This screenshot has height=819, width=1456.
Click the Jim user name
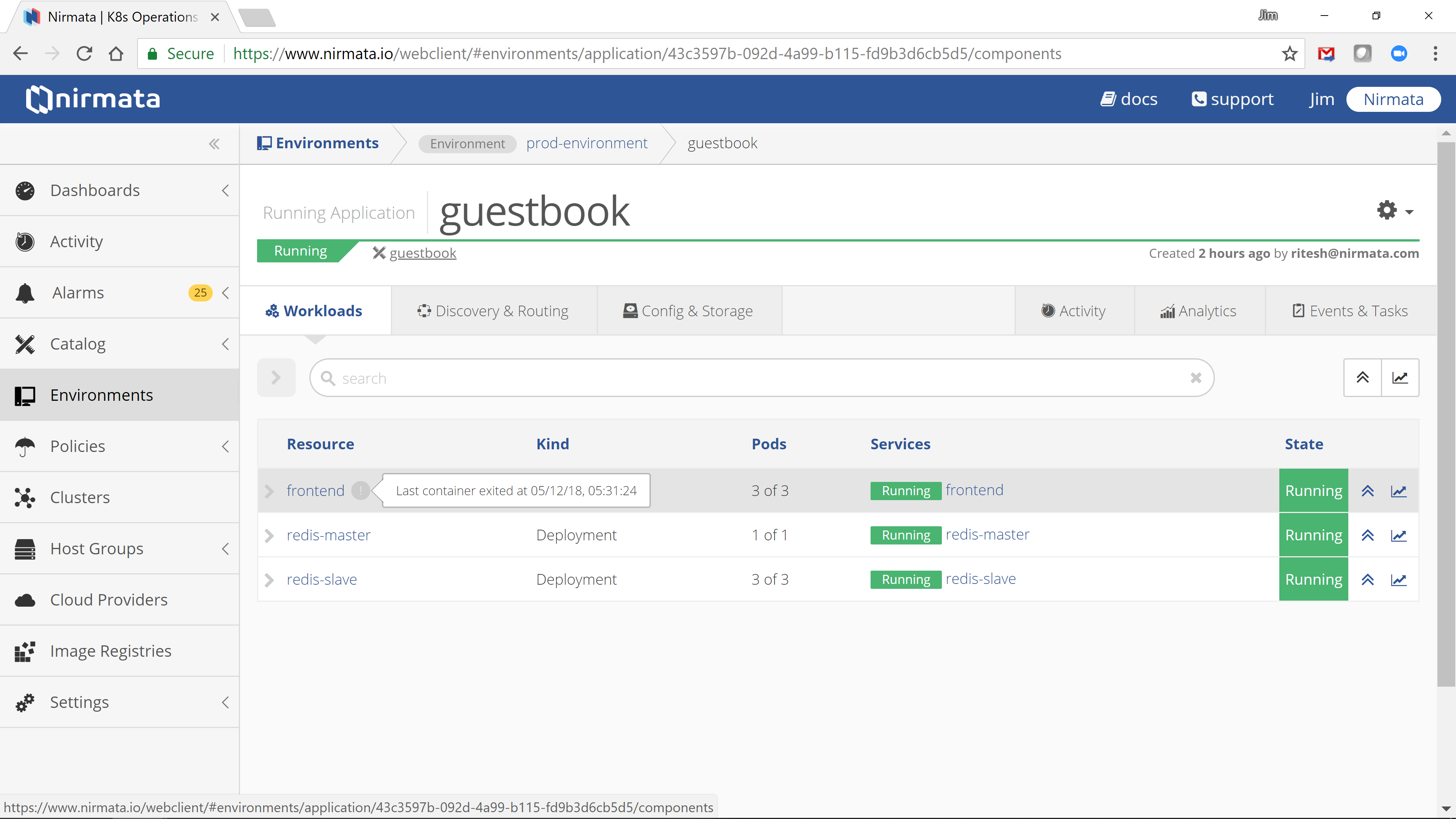pos(1321,99)
